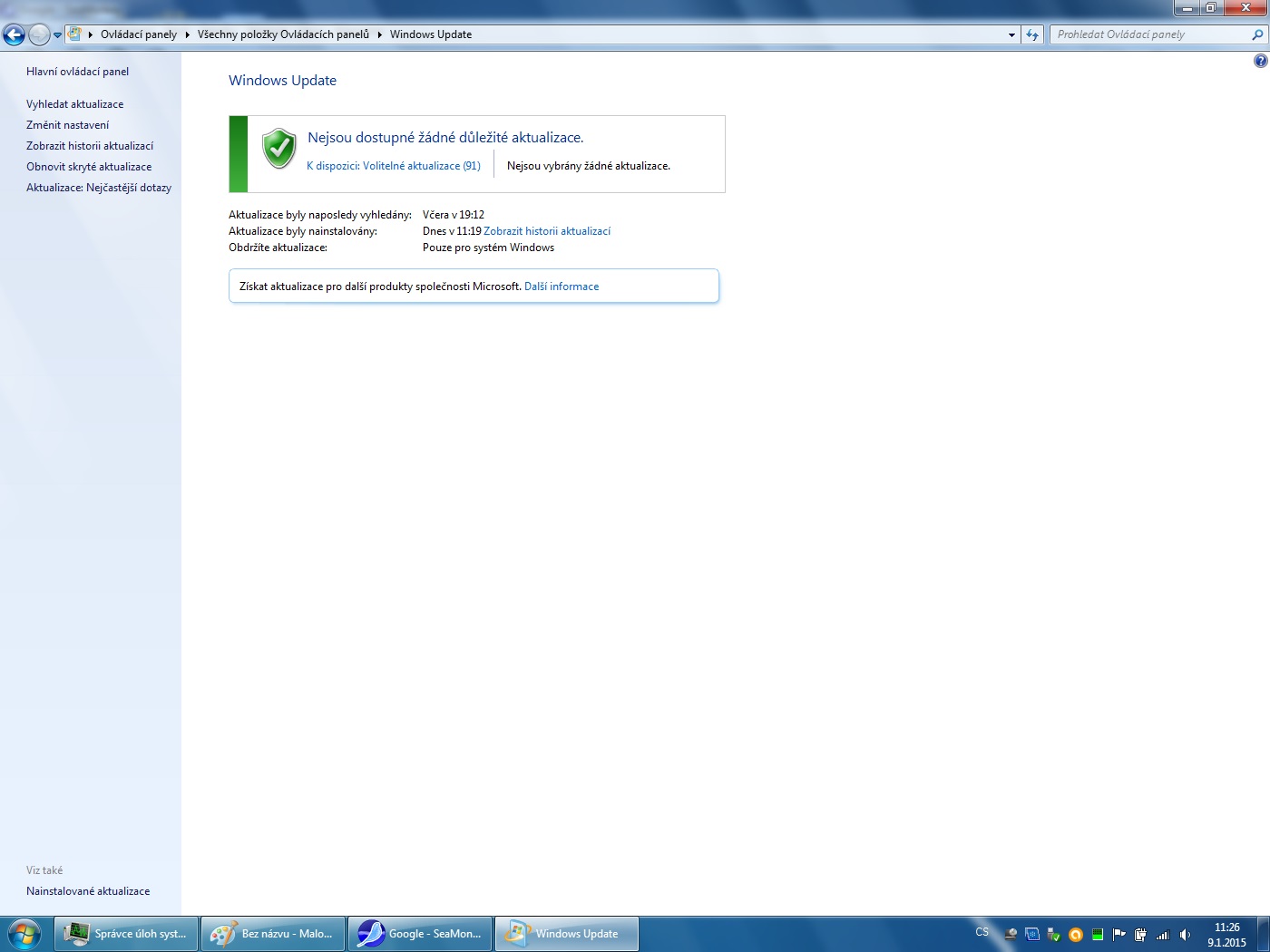This screenshot has width=1270, height=952.
Task: Refresh the page with the refresh icon
Action: tap(1032, 34)
